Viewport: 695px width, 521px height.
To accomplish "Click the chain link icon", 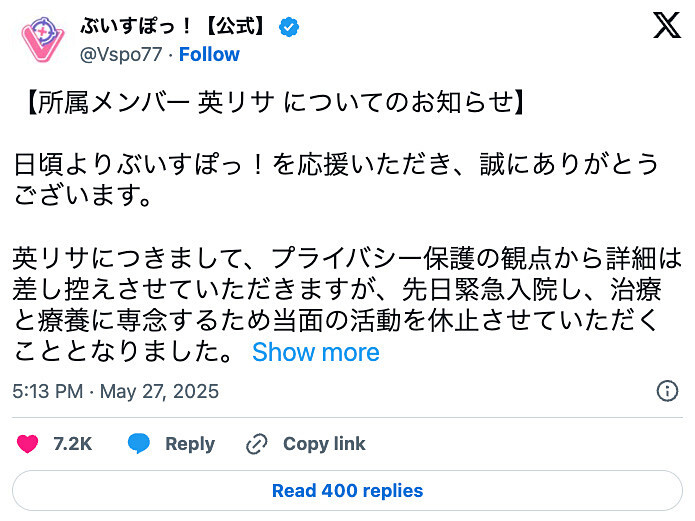I will click(x=257, y=444).
